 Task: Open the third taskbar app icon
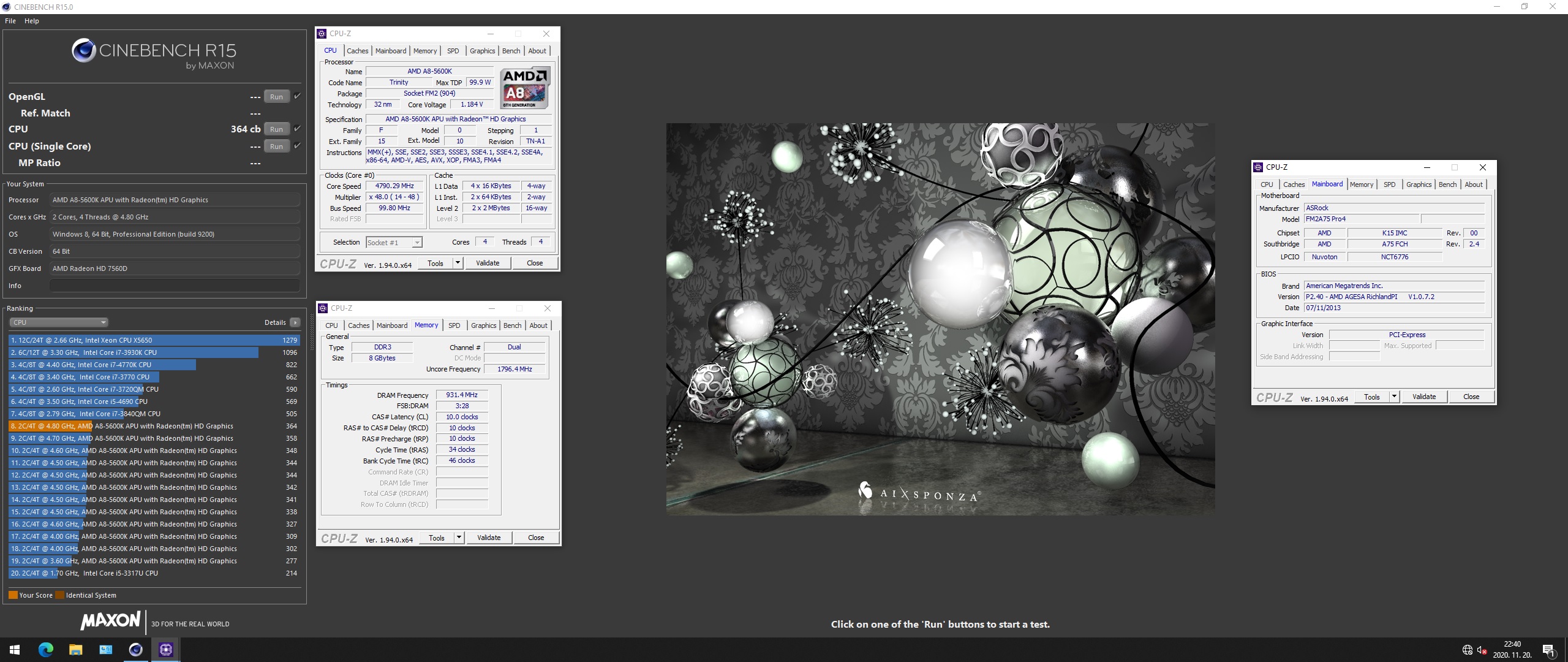[105, 650]
